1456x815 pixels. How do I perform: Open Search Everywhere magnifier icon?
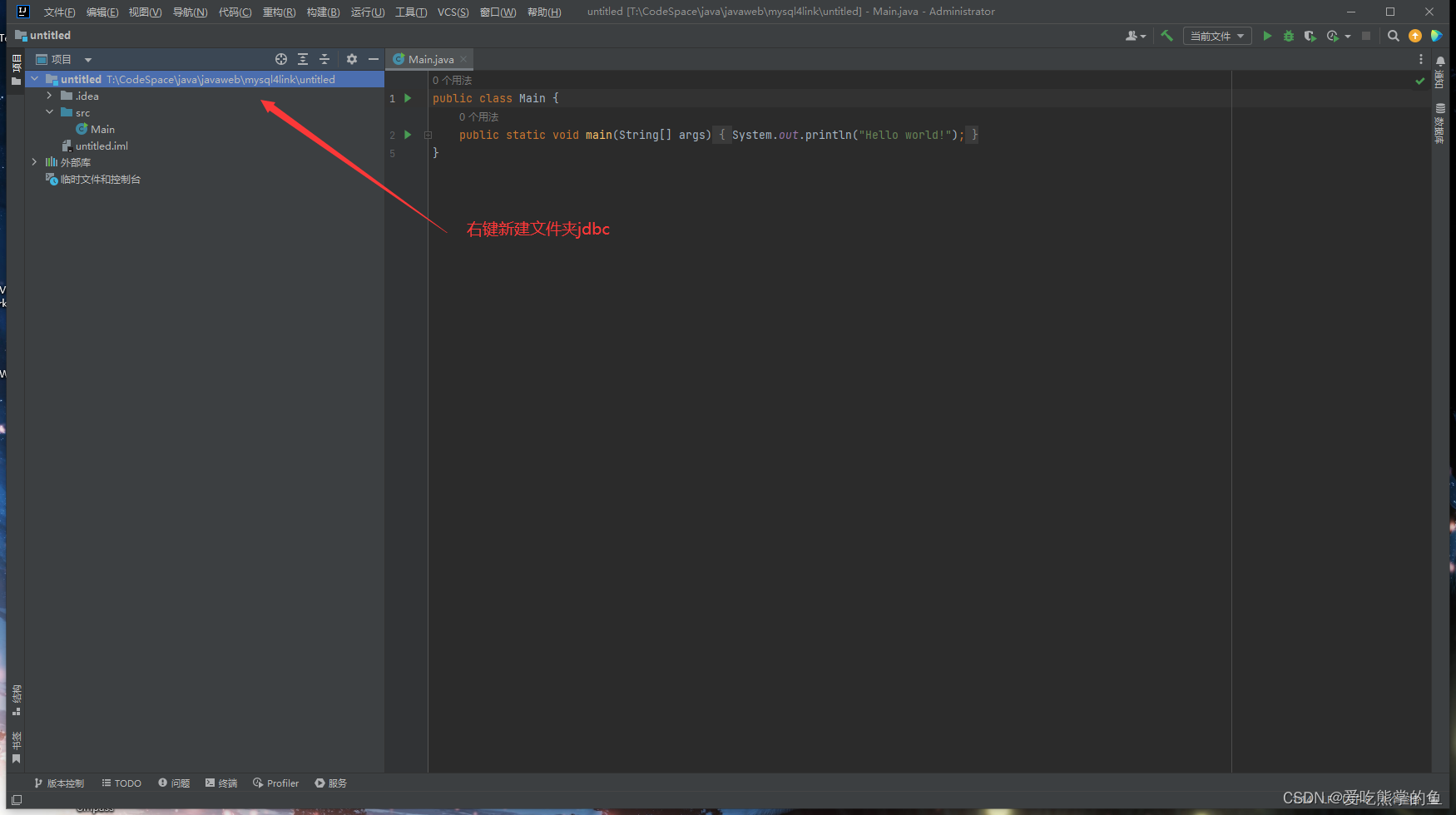tap(1394, 36)
